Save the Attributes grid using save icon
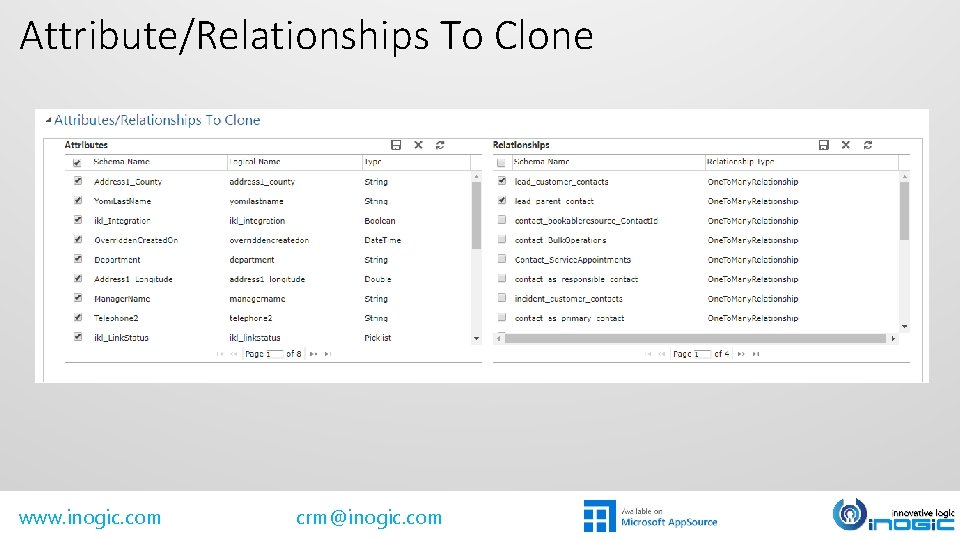 tap(396, 145)
